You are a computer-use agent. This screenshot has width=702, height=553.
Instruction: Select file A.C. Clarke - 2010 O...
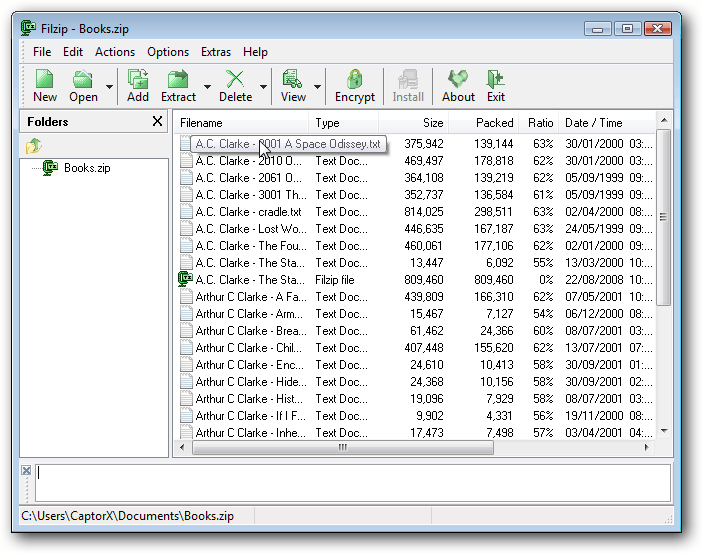pyautogui.click(x=248, y=161)
